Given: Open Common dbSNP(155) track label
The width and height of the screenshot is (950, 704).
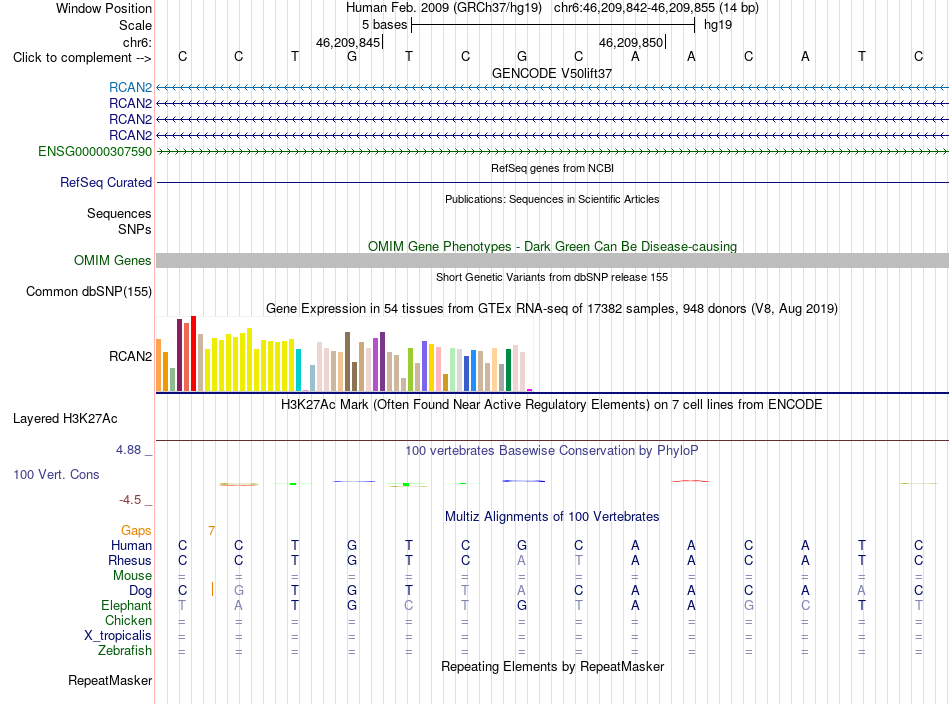Looking at the screenshot, I should 89,291.
